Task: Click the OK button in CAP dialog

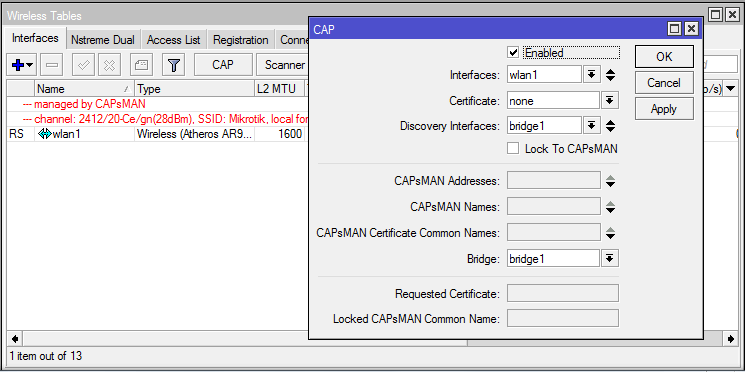Action: click(x=664, y=57)
